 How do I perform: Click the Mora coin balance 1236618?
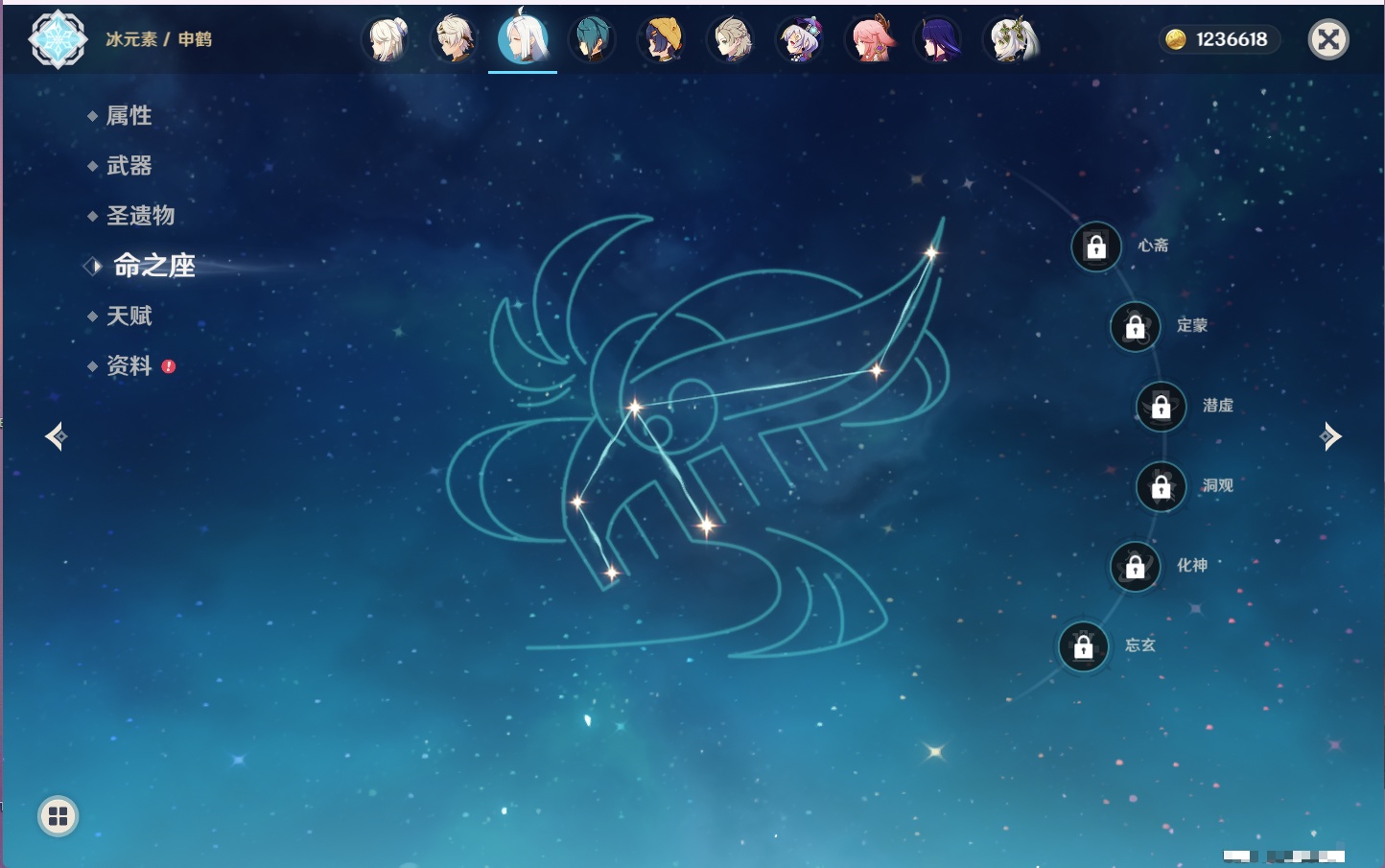(1218, 39)
